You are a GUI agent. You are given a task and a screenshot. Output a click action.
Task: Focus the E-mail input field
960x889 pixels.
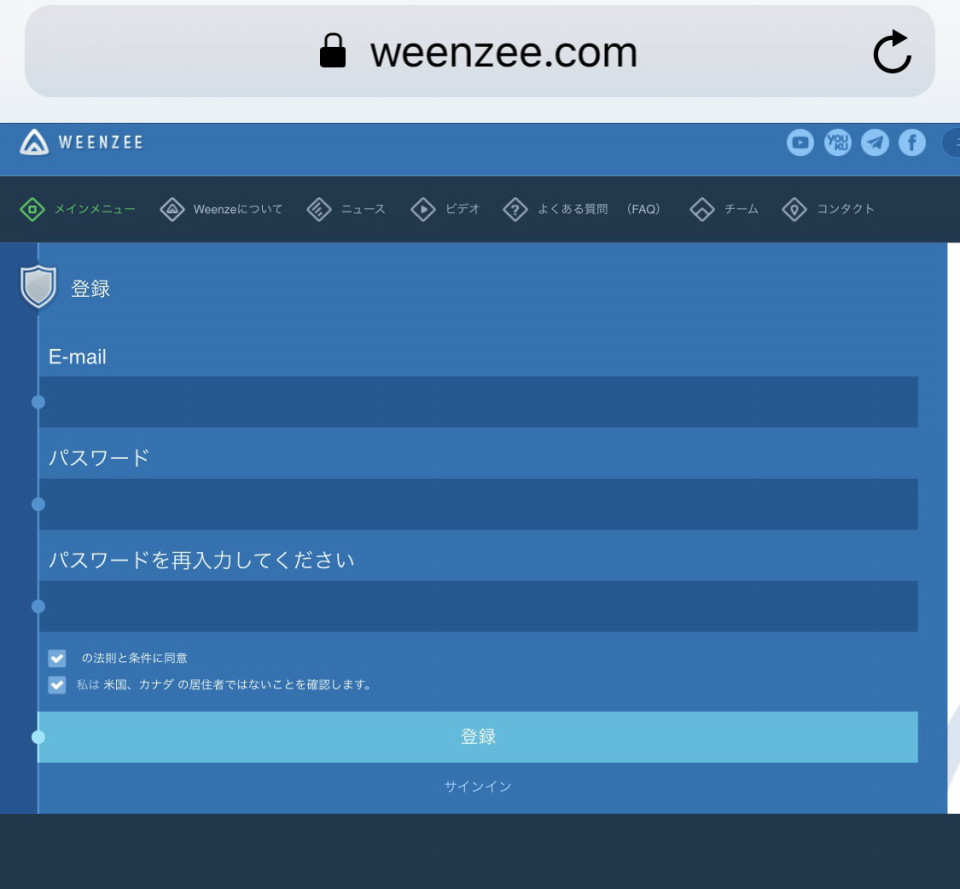[478, 402]
